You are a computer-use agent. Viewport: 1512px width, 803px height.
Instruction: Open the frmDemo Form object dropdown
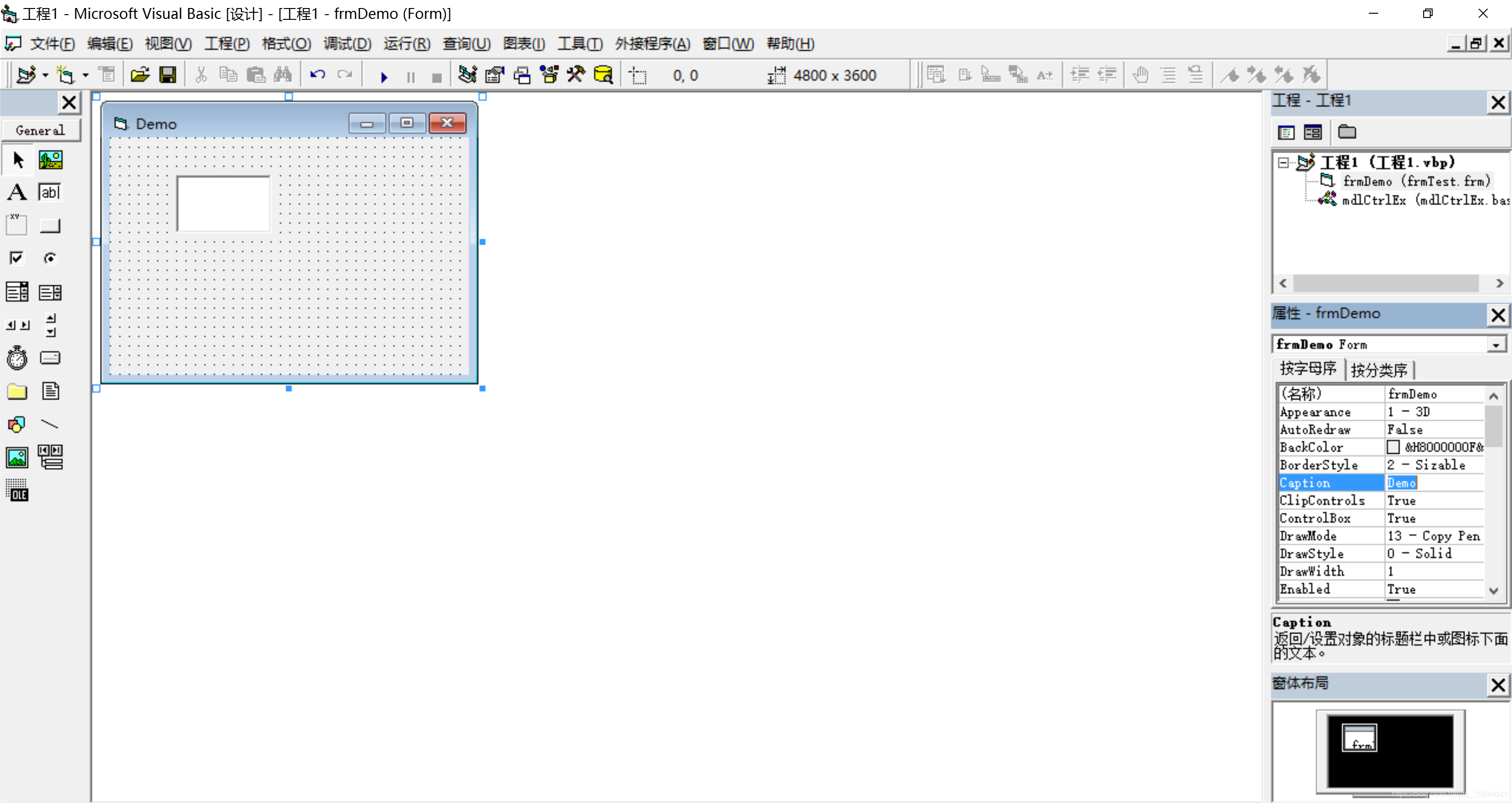1495,345
